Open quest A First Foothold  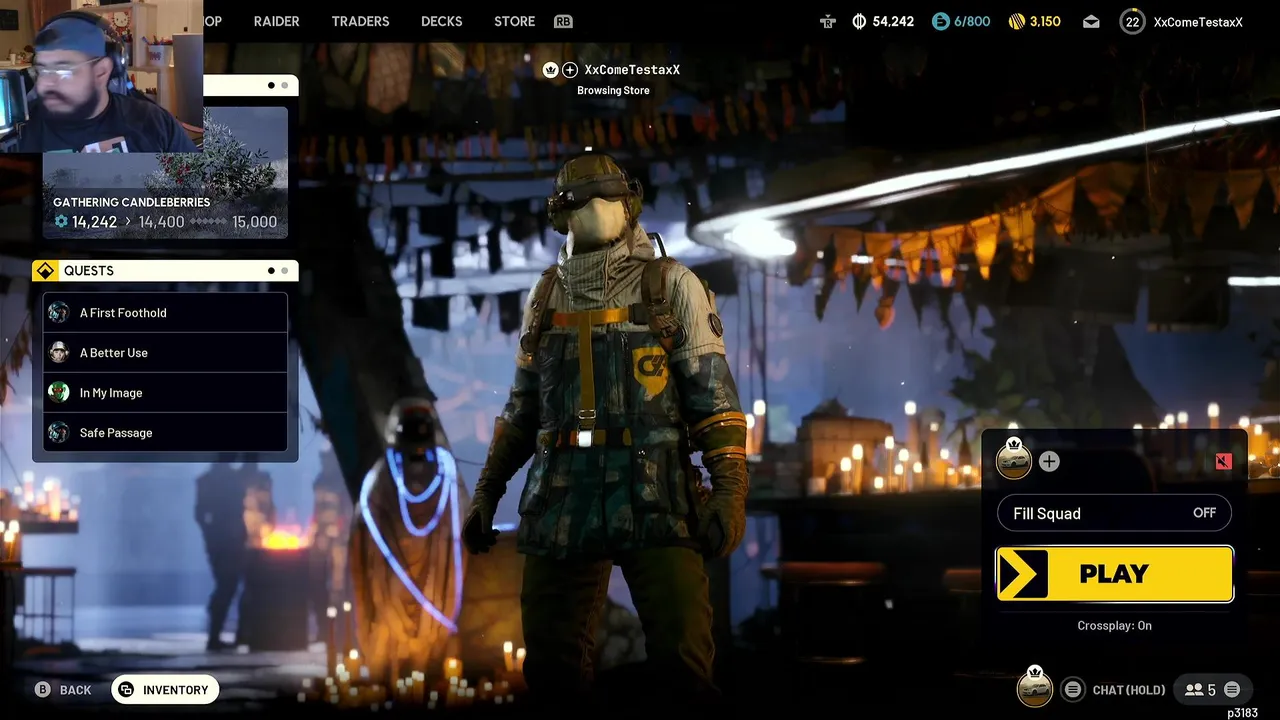(x=165, y=313)
